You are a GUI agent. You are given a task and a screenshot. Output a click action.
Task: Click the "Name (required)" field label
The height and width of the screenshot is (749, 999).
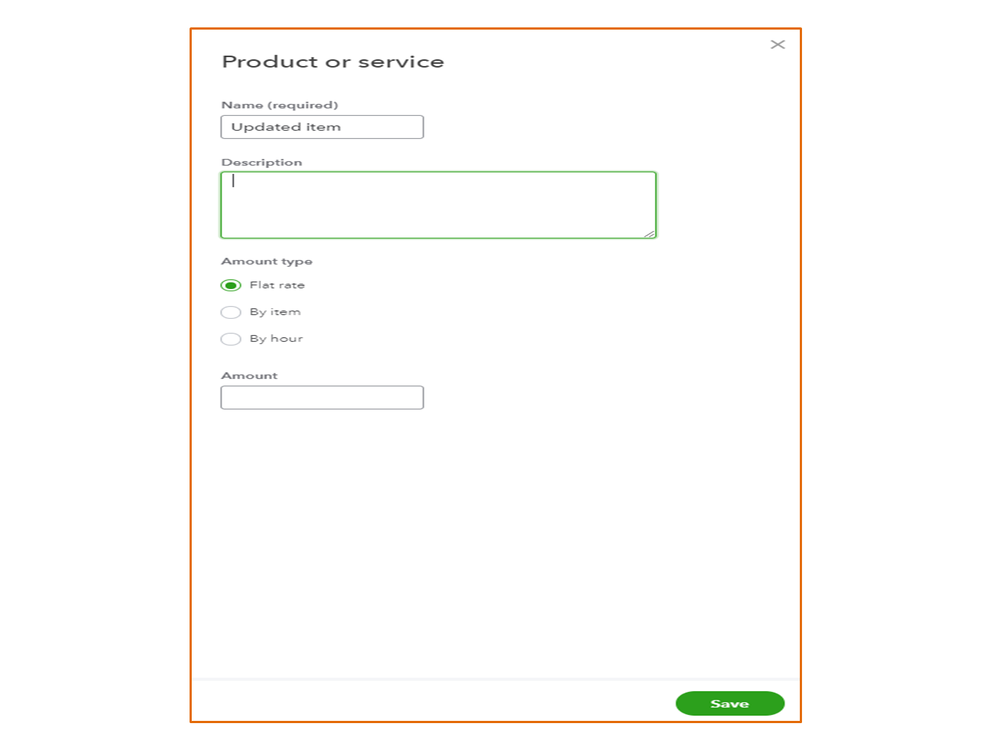tap(279, 105)
